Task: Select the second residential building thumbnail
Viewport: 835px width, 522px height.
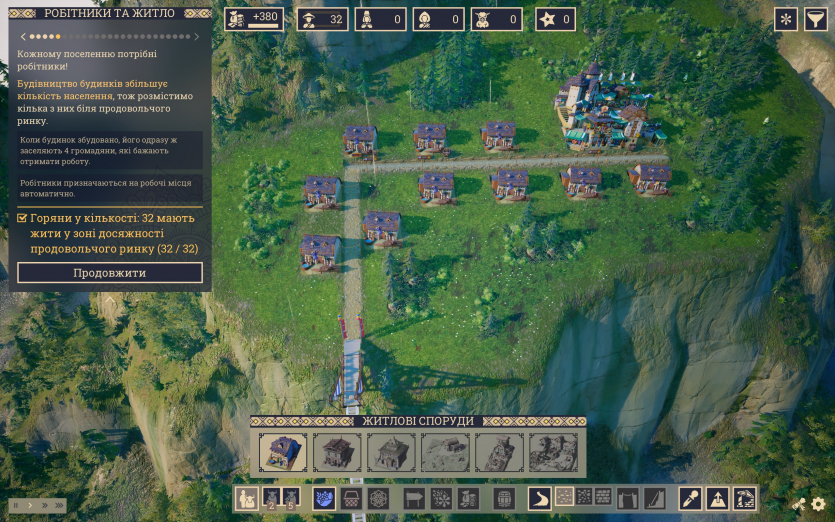Action: click(x=337, y=452)
